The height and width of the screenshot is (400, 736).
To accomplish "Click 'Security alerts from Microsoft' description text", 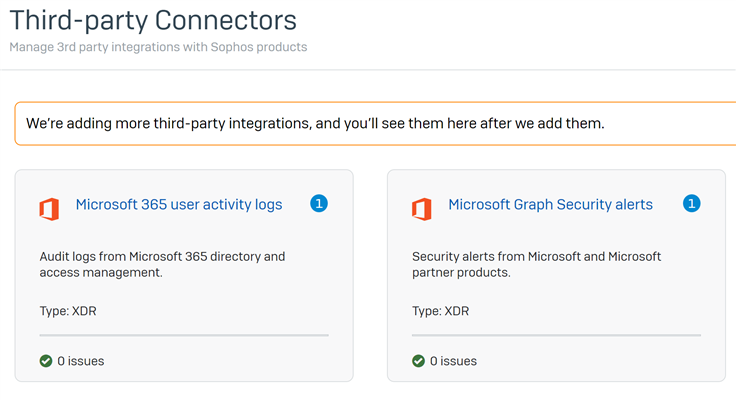I will (537, 264).
